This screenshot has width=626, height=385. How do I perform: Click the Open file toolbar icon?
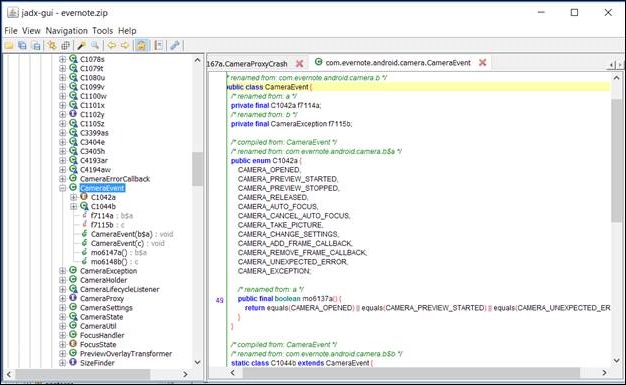pyautogui.click(x=9, y=46)
